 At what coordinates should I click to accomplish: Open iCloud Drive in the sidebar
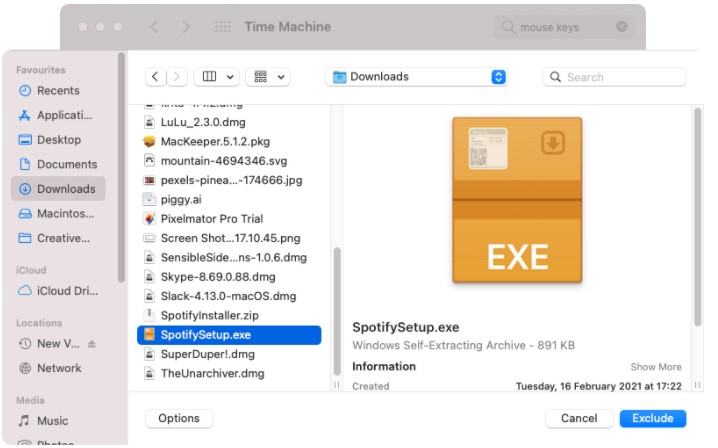click(x=58, y=291)
